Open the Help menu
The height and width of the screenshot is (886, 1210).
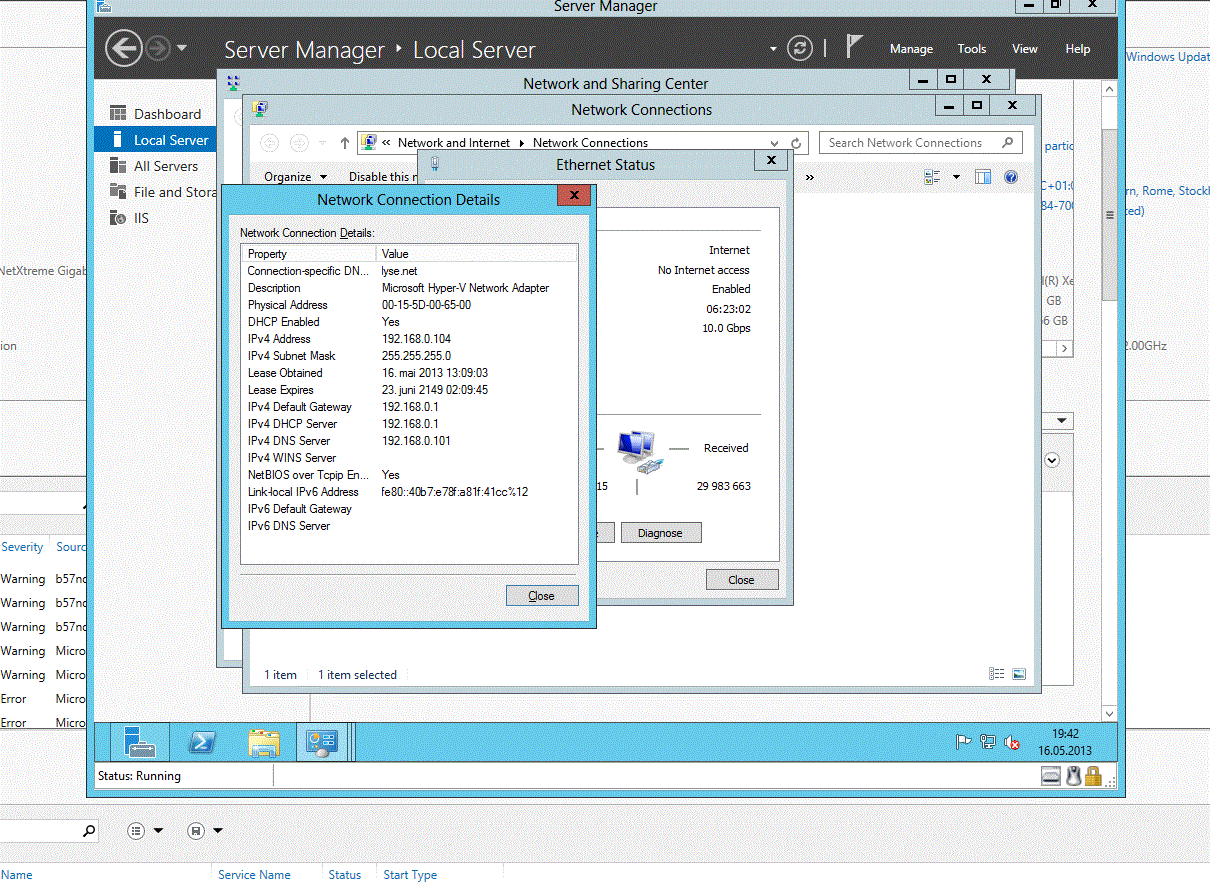1078,49
